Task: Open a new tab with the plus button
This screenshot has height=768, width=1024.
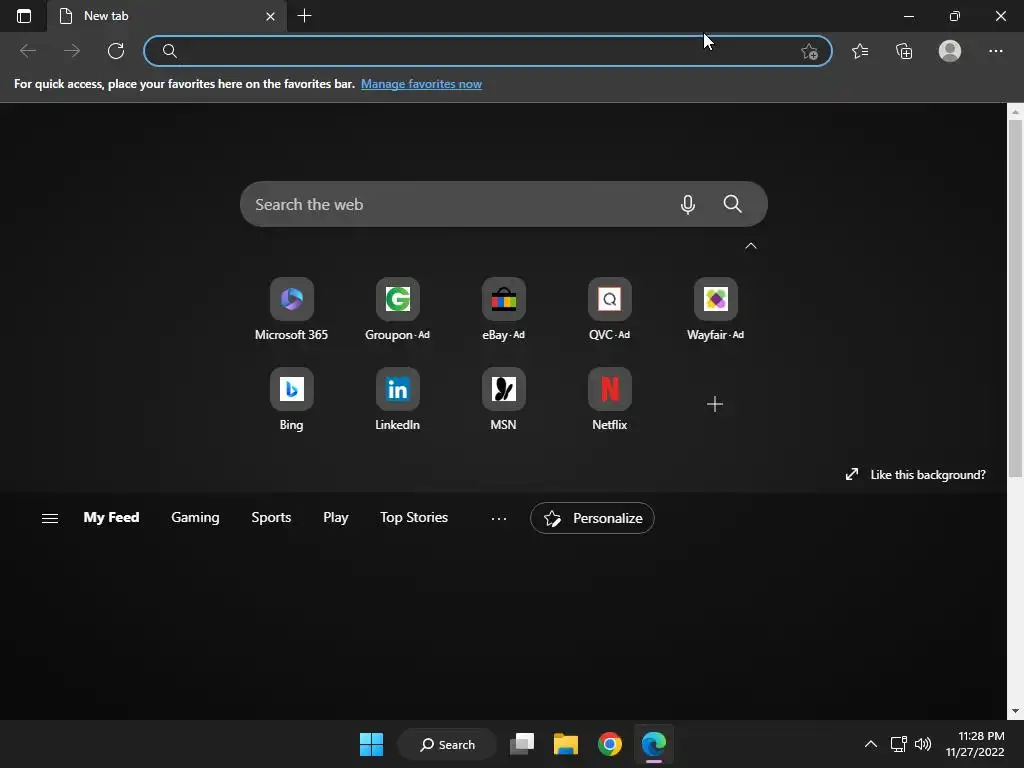Action: click(304, 16)
